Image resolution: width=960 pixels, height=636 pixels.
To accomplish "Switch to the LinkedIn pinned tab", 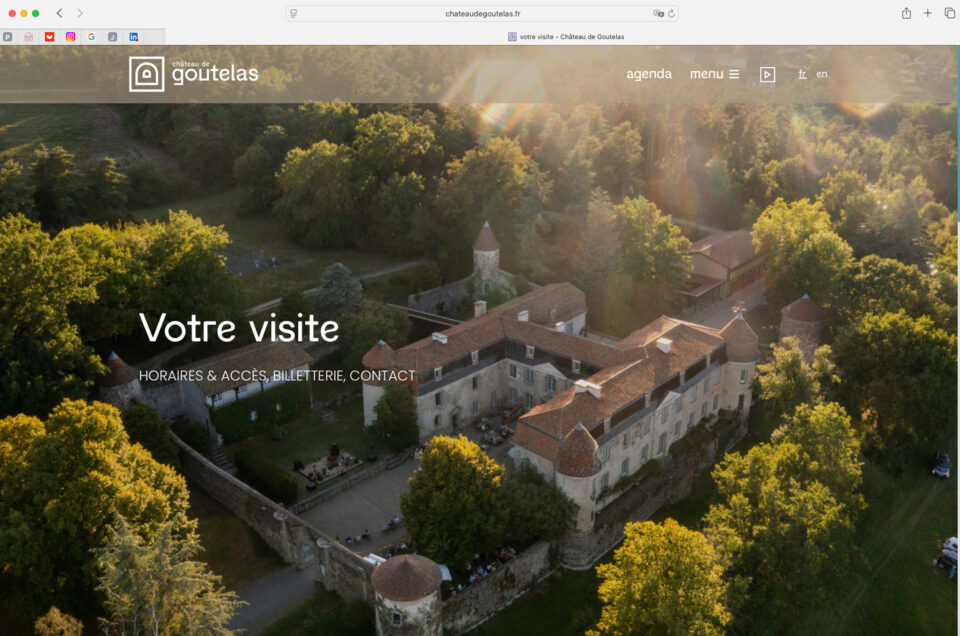I will pos(133,36).
